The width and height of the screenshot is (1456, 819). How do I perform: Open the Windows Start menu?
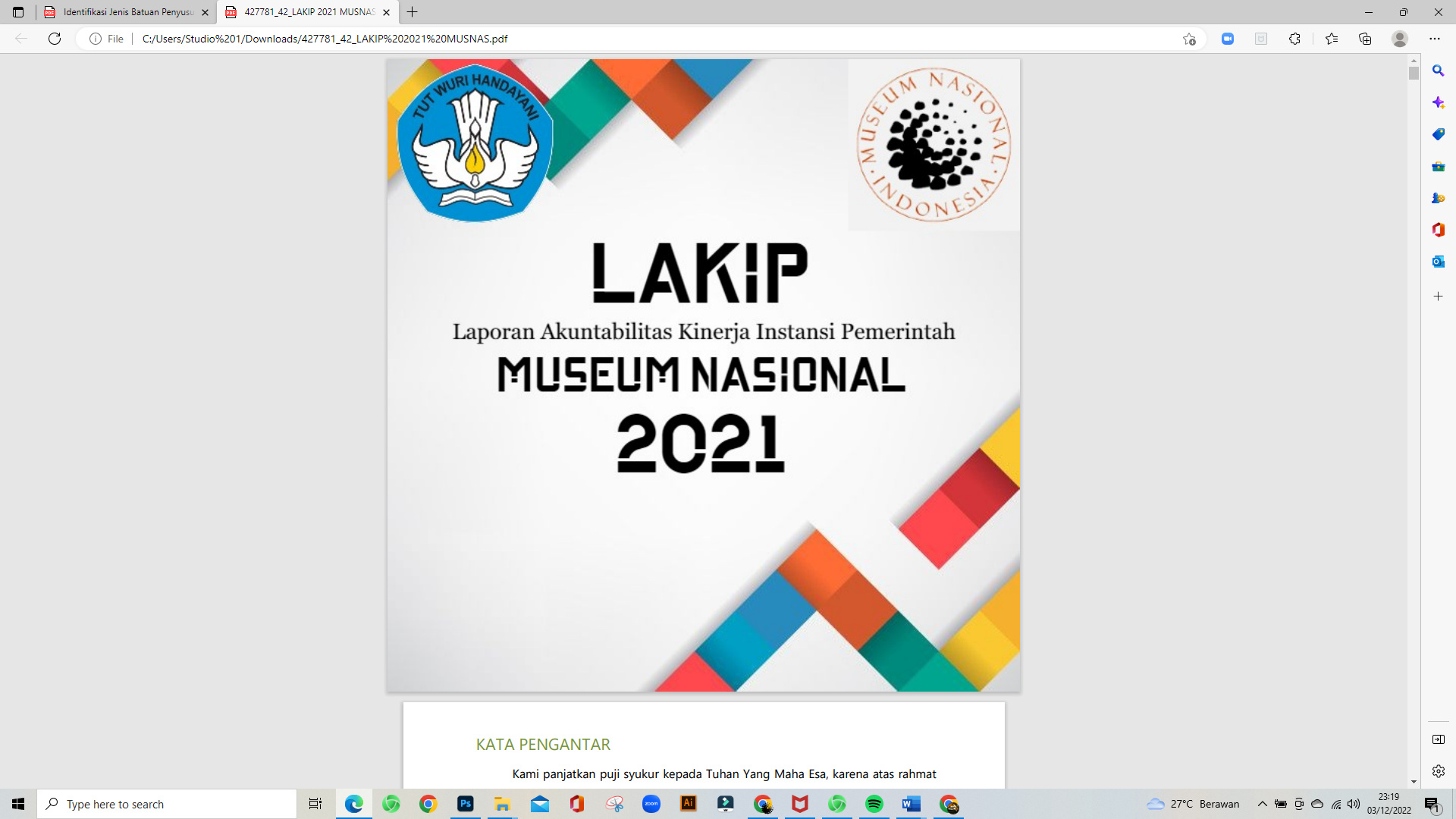(x=18, y=804)
